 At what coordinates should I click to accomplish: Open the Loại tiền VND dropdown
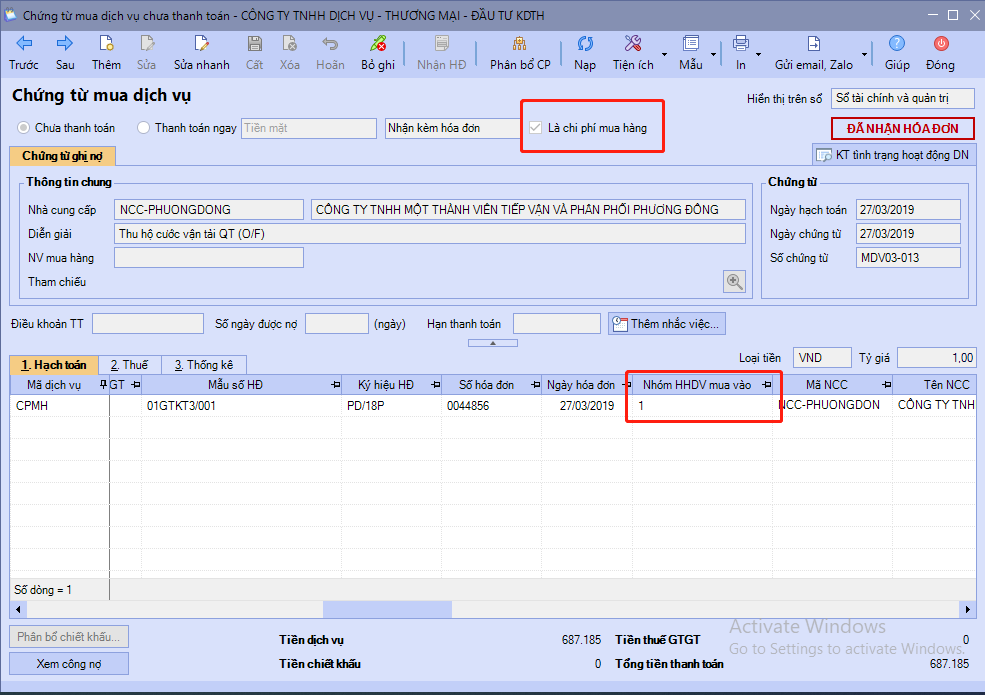tap(822, 358)
